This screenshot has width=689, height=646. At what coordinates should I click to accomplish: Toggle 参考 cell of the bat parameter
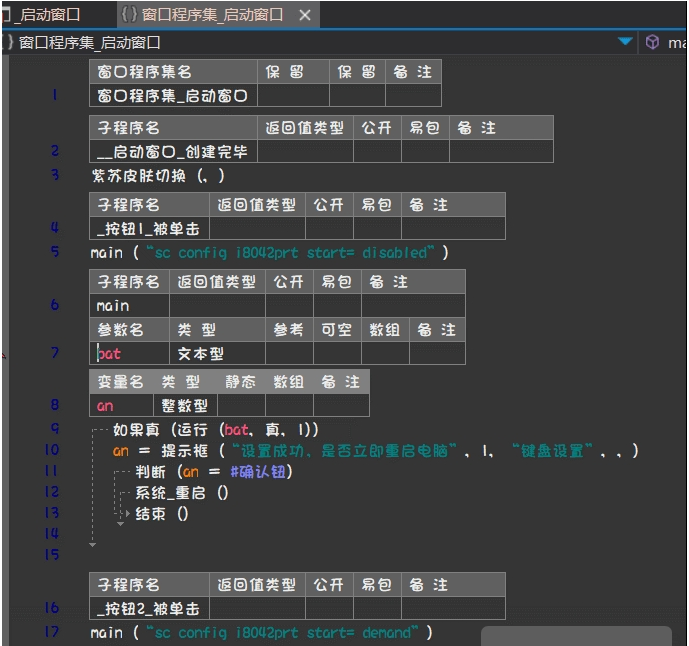pyautogui.click(x=289, y=353)
